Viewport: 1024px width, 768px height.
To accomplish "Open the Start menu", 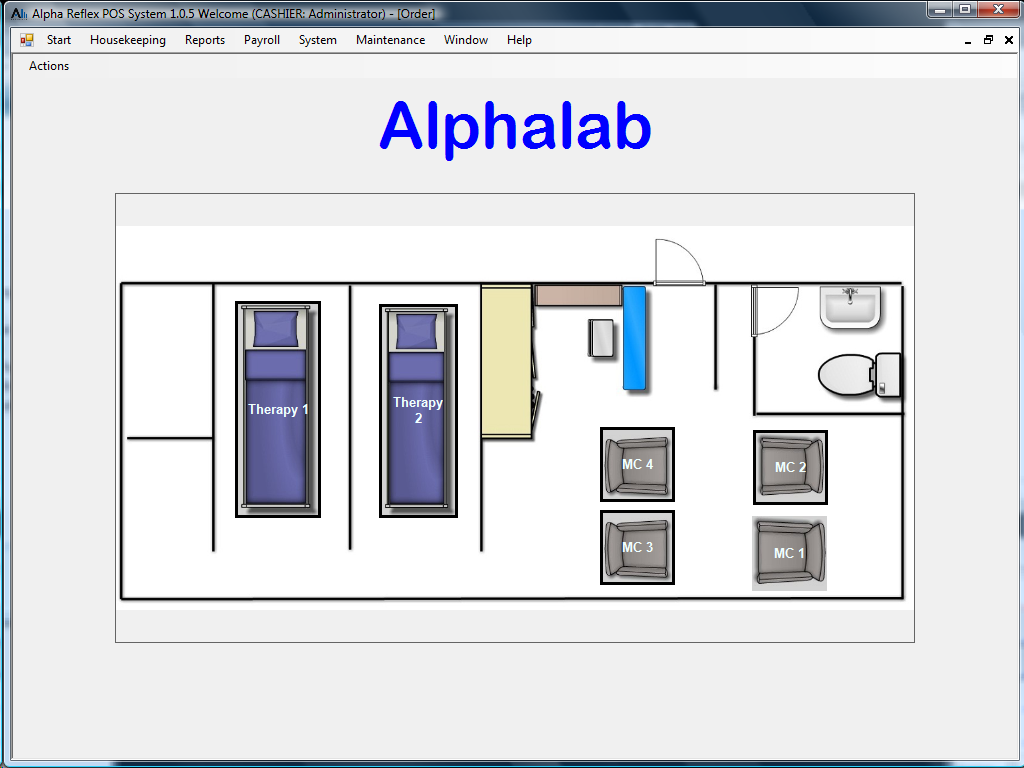I will [x=59, y=40].
